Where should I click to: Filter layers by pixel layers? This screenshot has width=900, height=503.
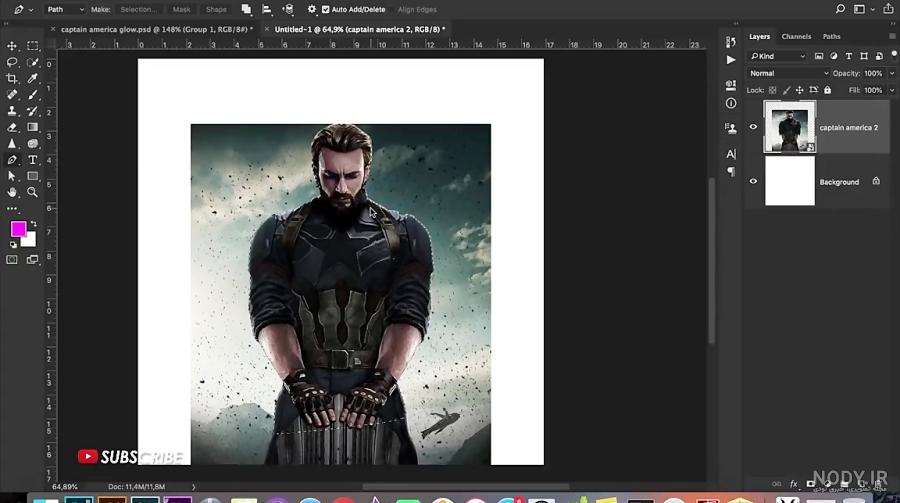818,56
